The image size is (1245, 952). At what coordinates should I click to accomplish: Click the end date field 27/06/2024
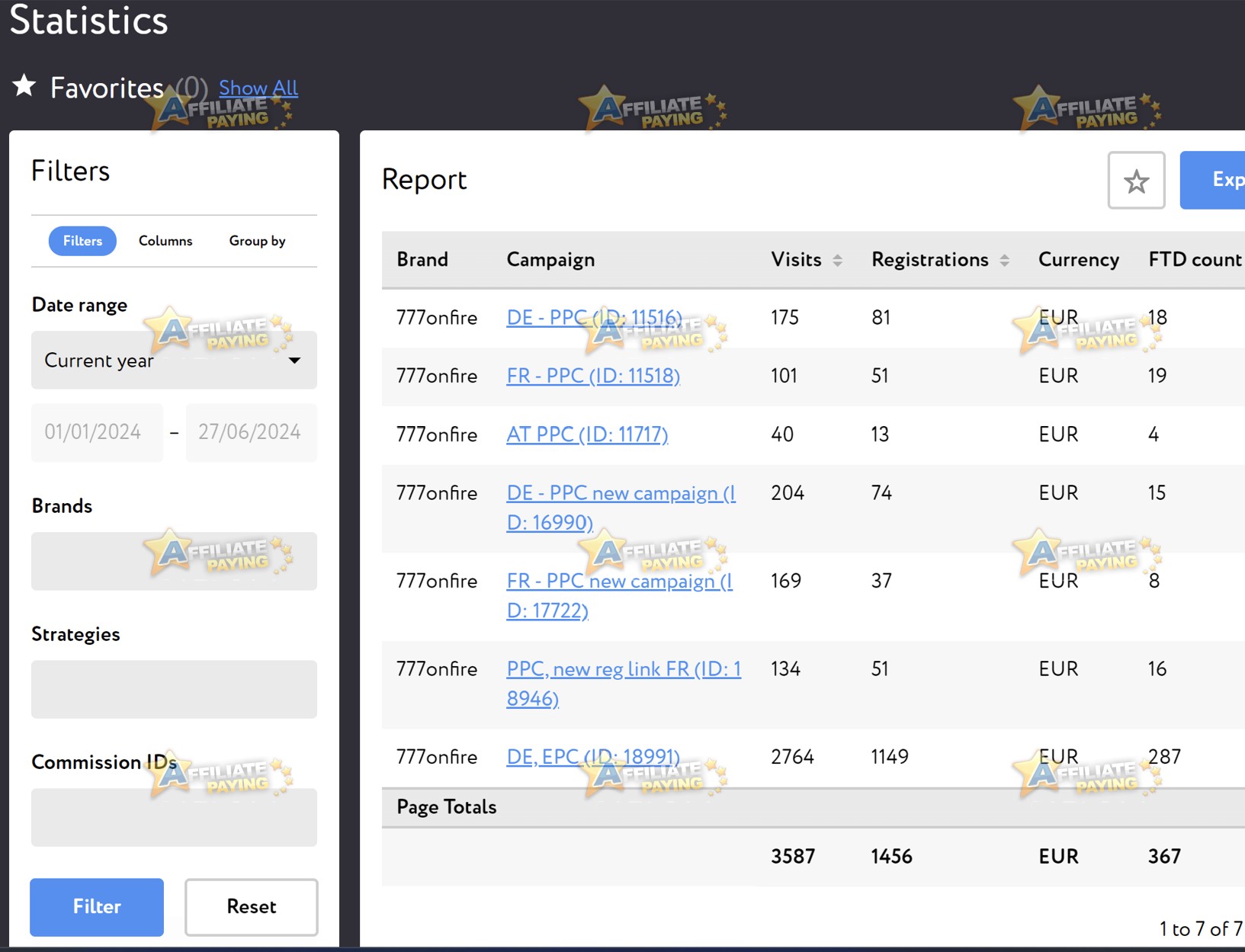coord(251,432)
